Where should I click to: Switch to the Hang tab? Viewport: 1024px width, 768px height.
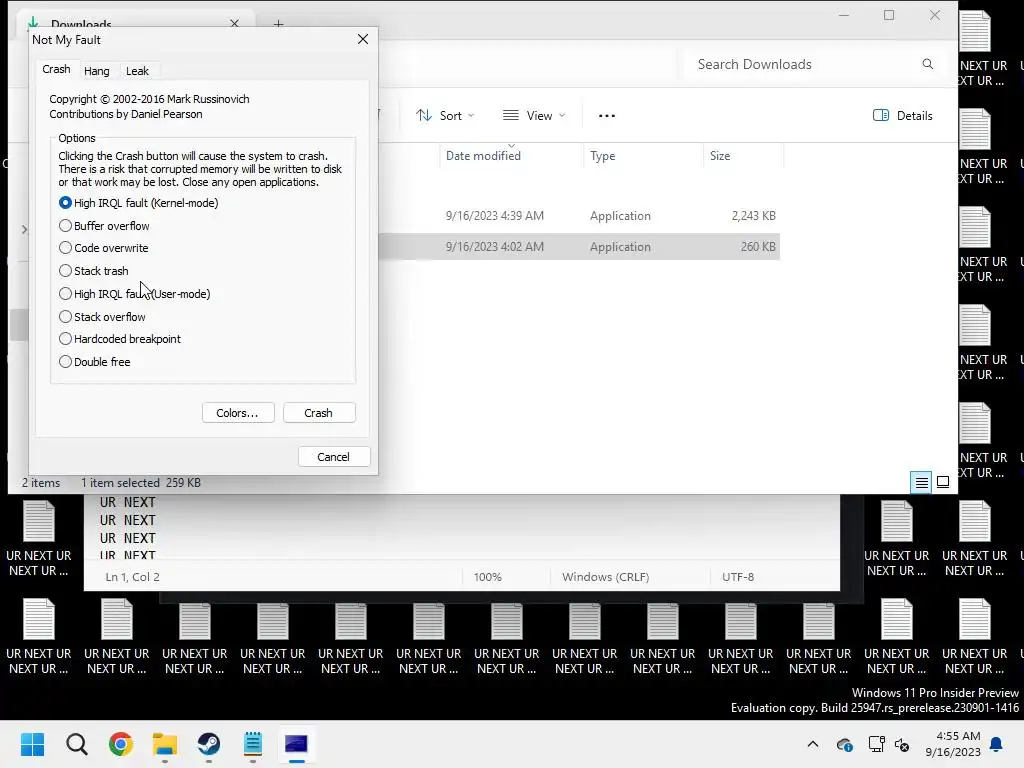(x=97, y=71)
